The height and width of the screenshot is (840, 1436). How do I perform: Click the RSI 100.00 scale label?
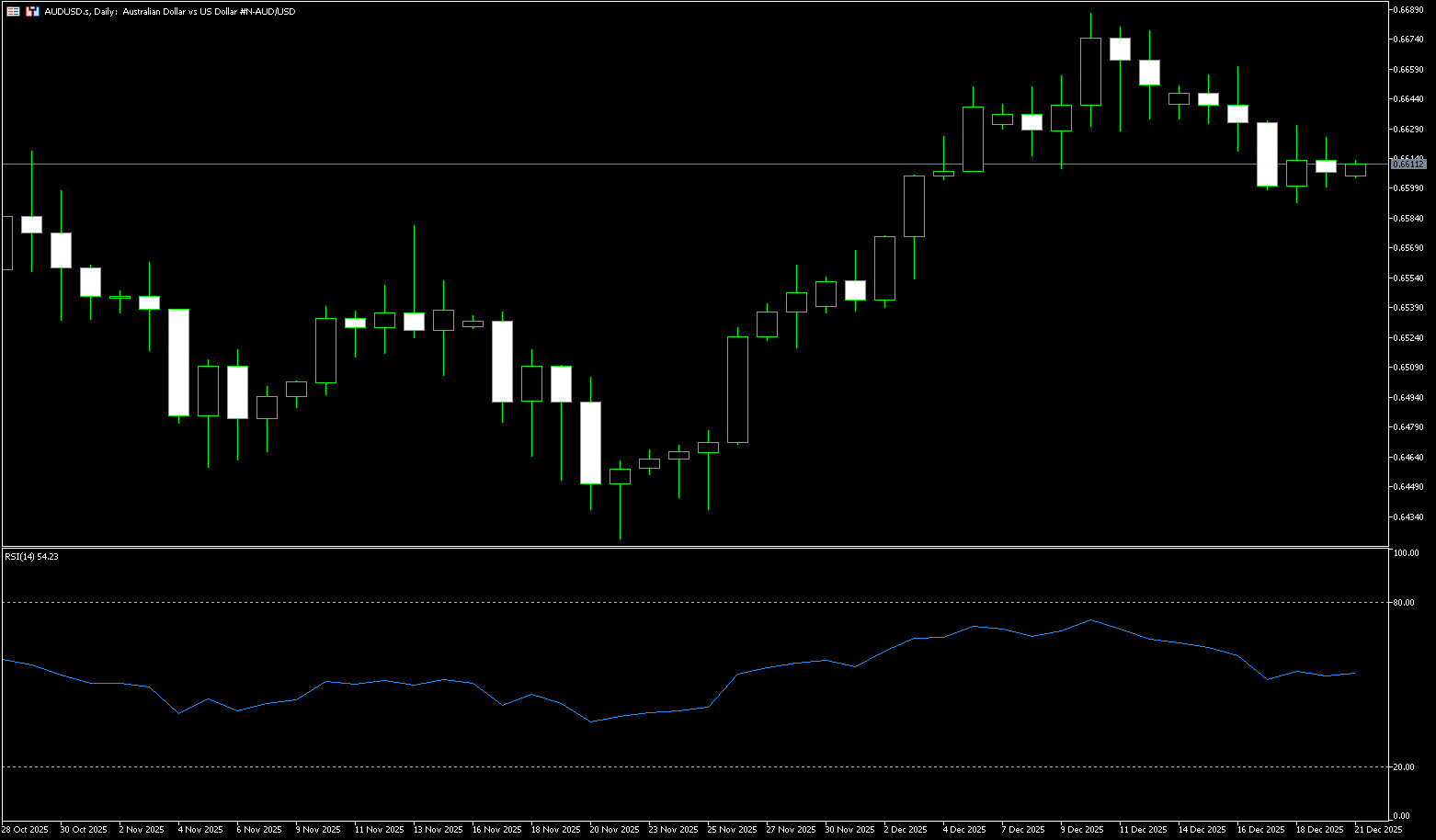pos(1406,554)
